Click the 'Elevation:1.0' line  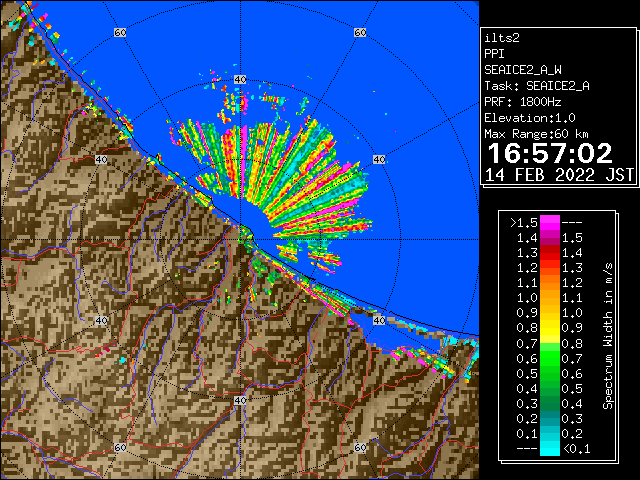pos(530,118)
